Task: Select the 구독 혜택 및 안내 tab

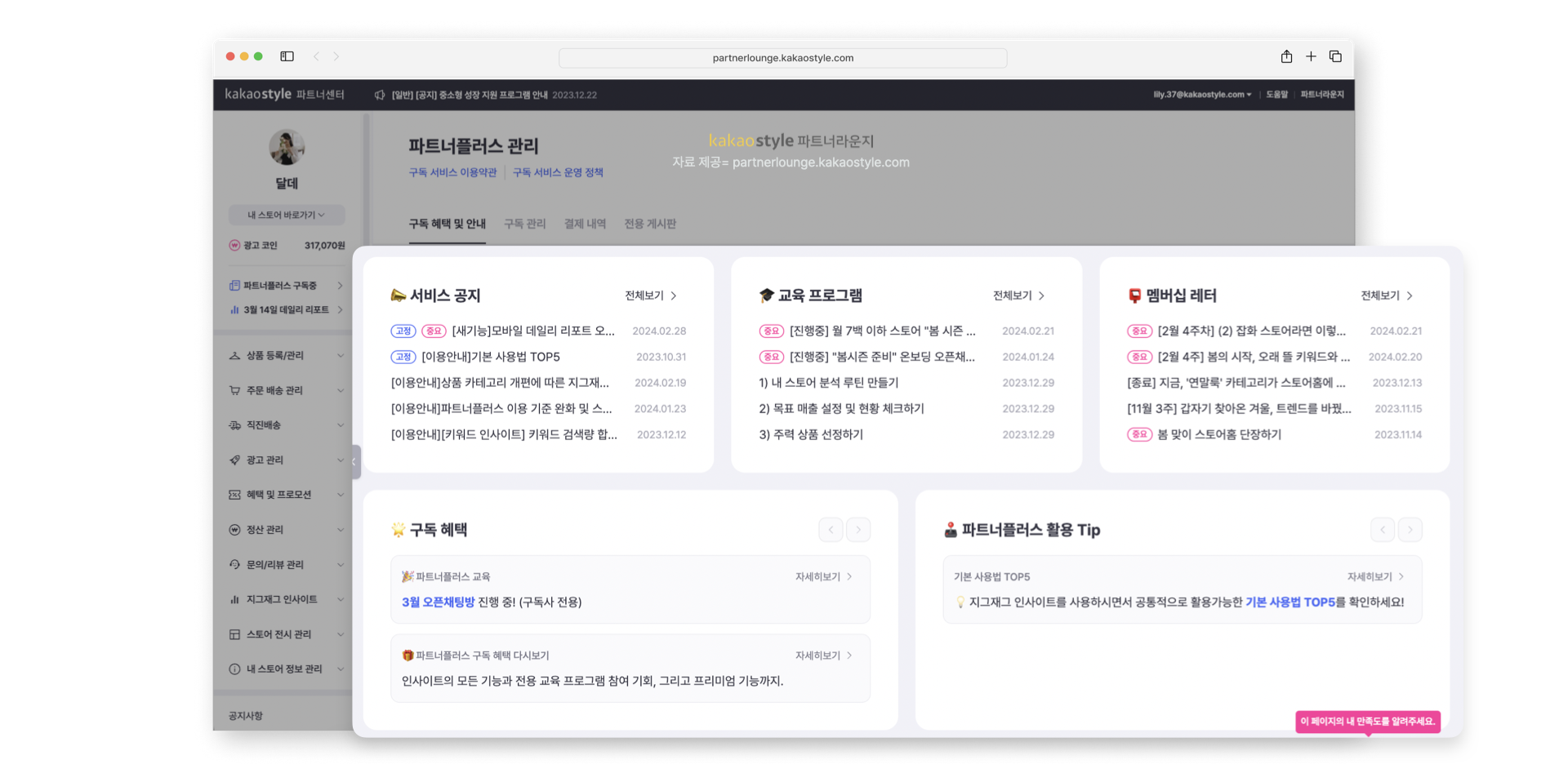Action: pyautogui.click(x=447, y=224)
